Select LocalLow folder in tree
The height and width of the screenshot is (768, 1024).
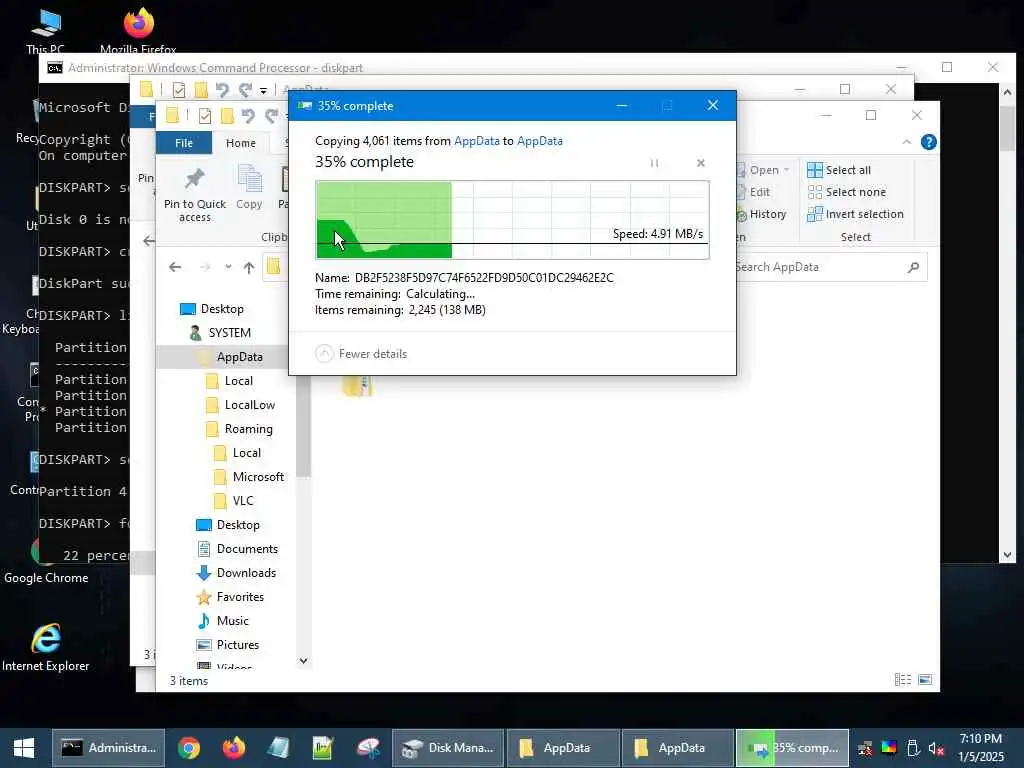240,405
